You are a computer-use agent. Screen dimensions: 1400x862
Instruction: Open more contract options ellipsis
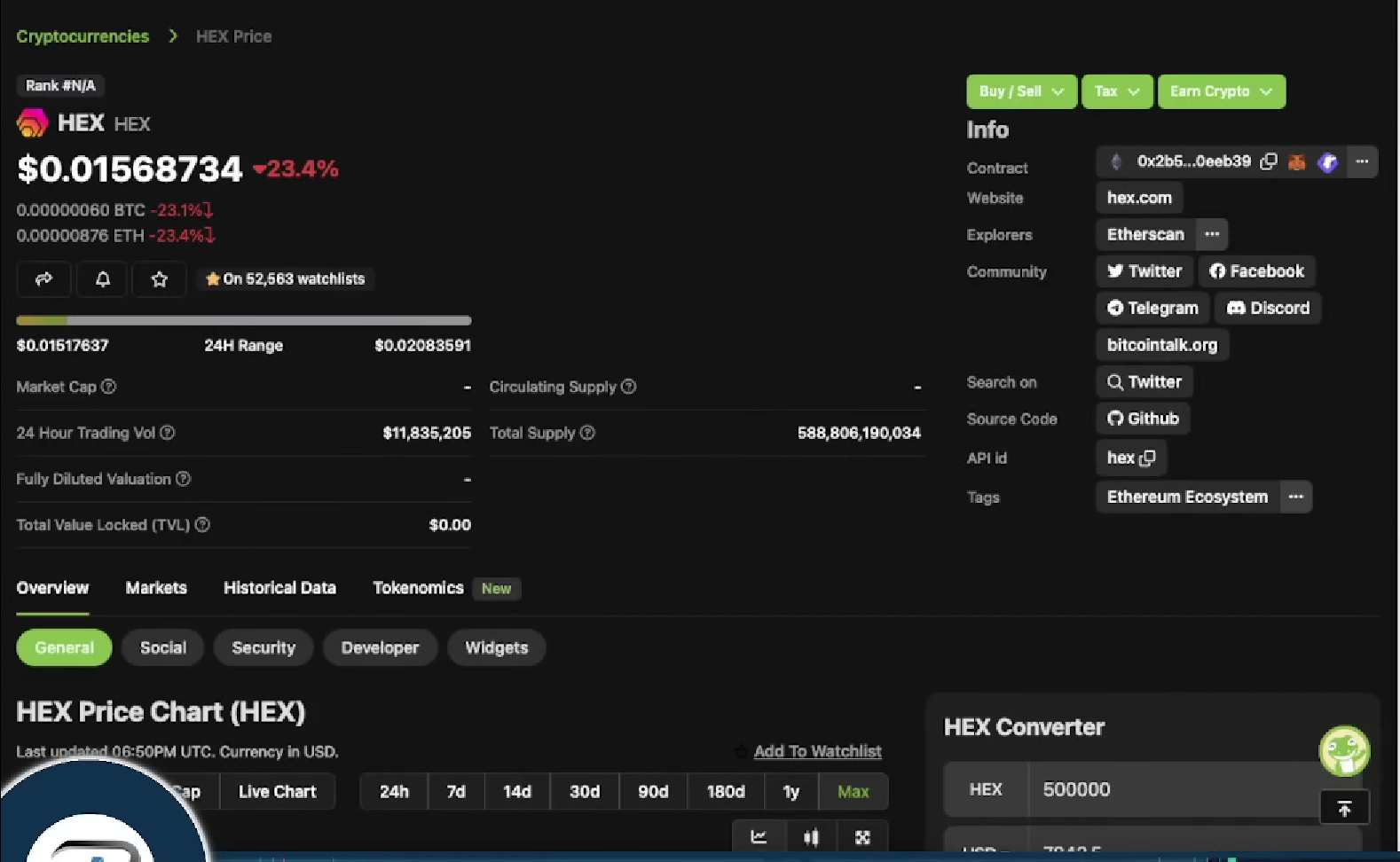click(x=1362, y=161)
